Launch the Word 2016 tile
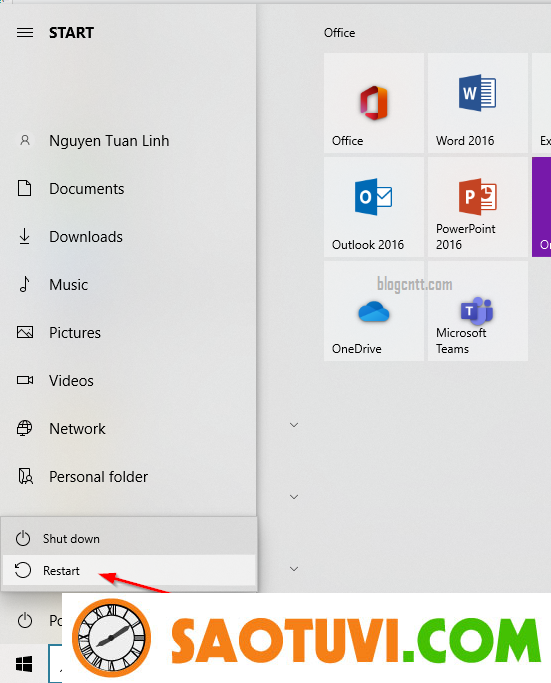551x683 pixels. point(478,103)
